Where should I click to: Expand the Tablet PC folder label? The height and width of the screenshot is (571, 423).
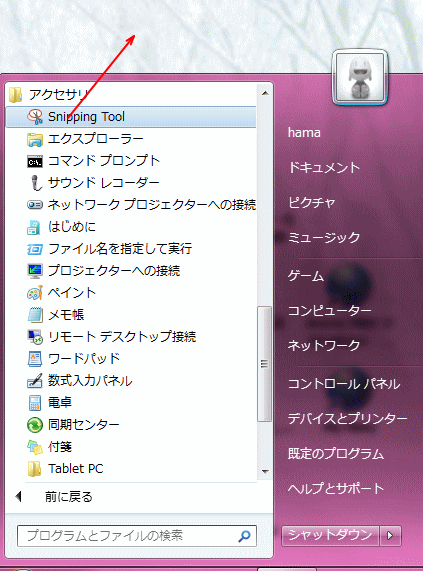76,469
